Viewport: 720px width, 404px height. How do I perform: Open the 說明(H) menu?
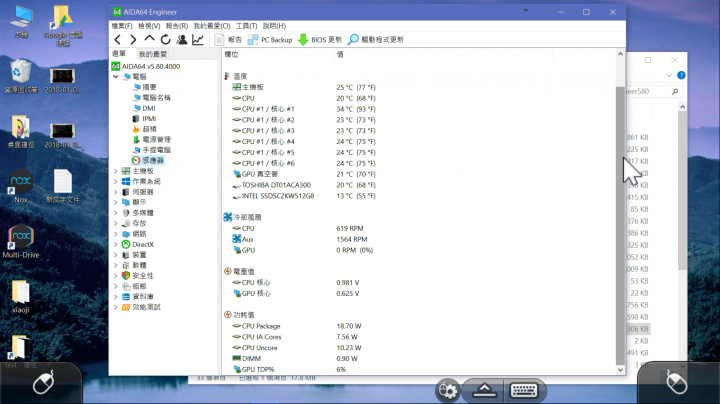(274, 26)
